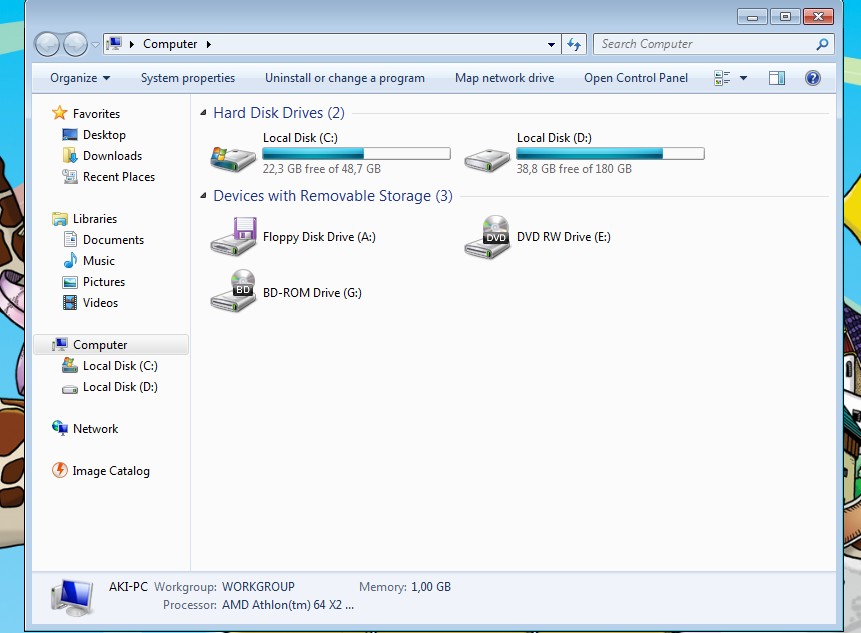861x633 pixels.
Task: Click the search magnifier icon
Action: 822,44
